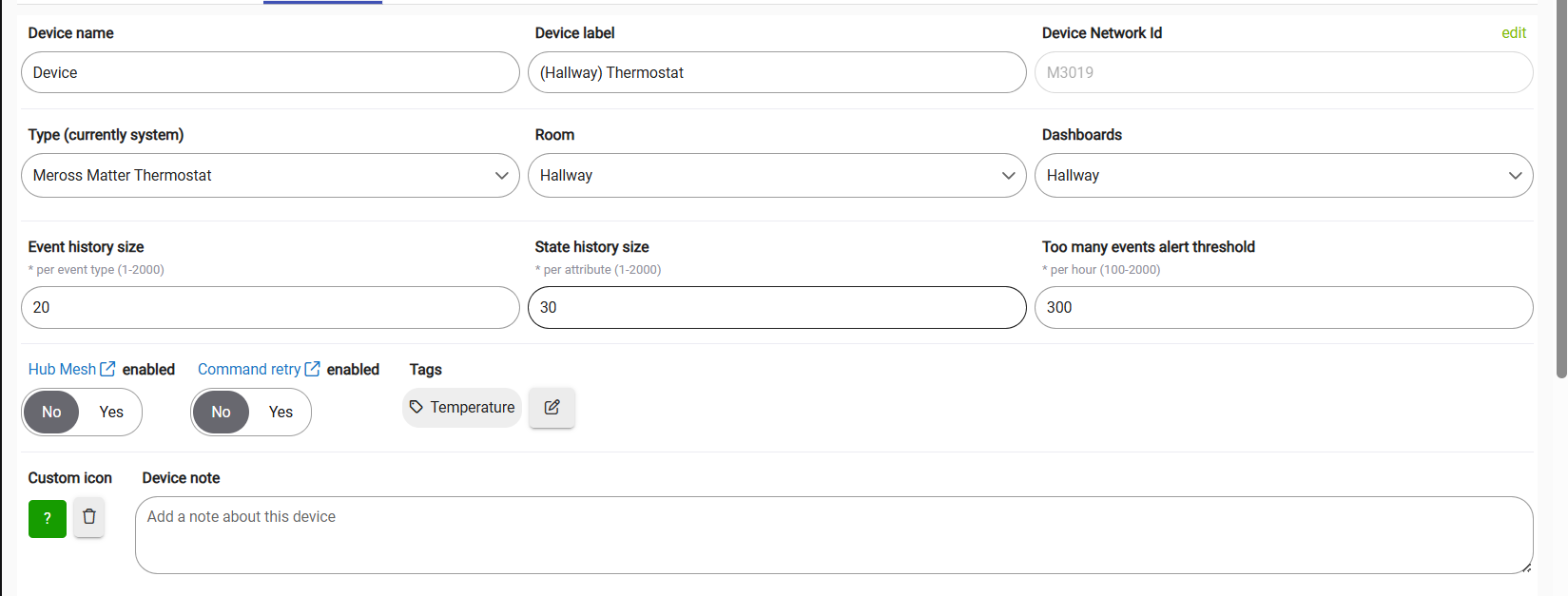Click the edit link for Device Network Id
Screen dimensions: 1568x596
coord(1513,33)
